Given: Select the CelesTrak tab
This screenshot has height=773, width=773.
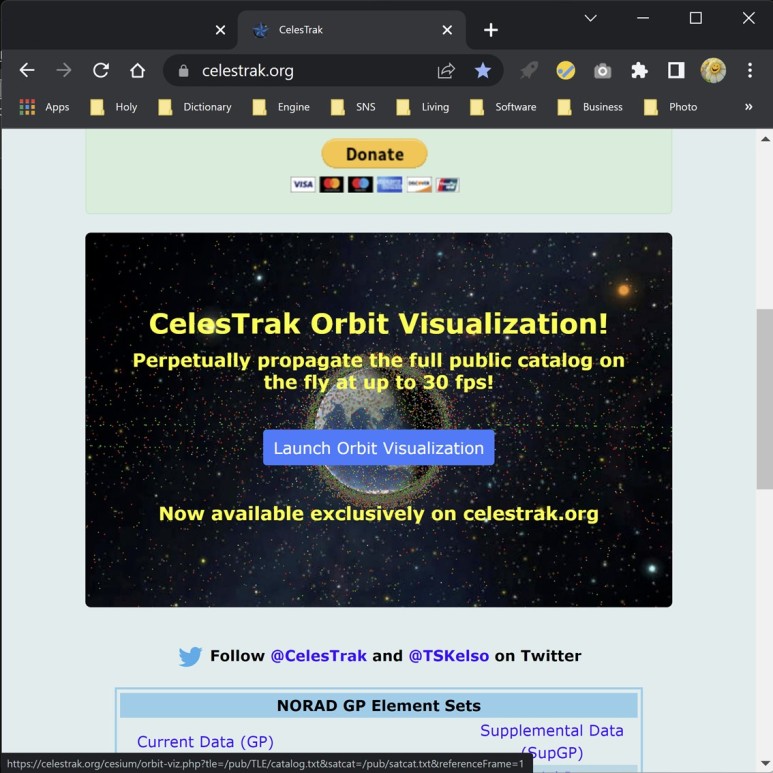Looking at the screenshot, I should pos(351,30).
